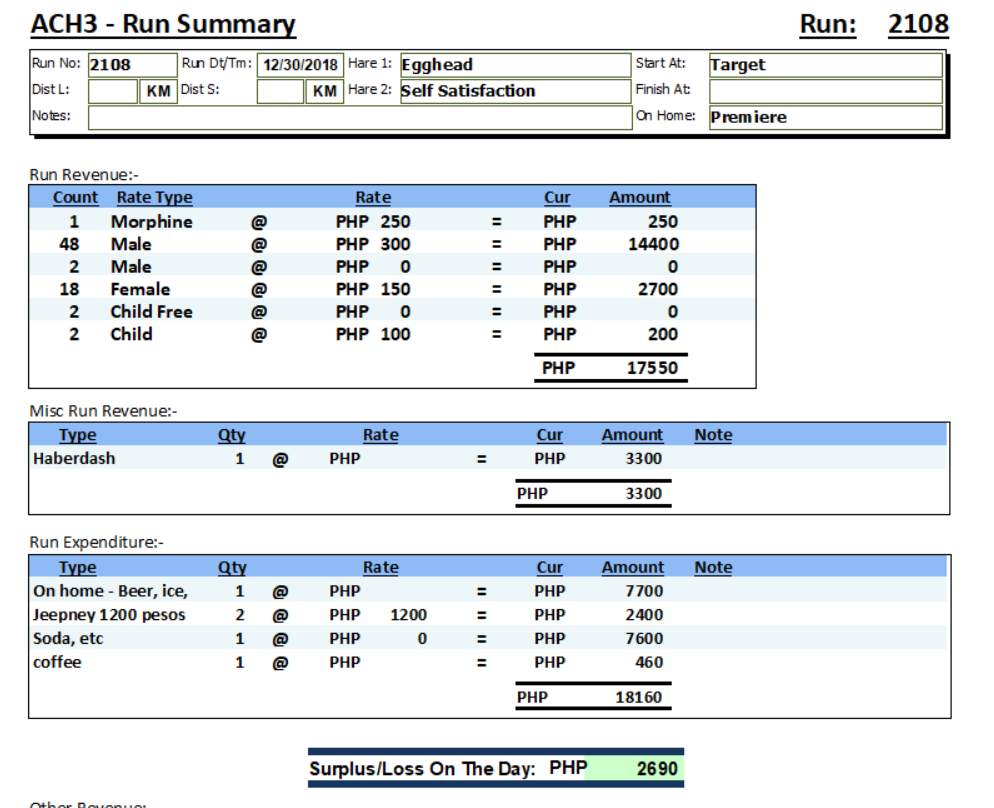Click the empty Finish At field
This screenshot has height=808, width=994.
click(x=825, y=91)
